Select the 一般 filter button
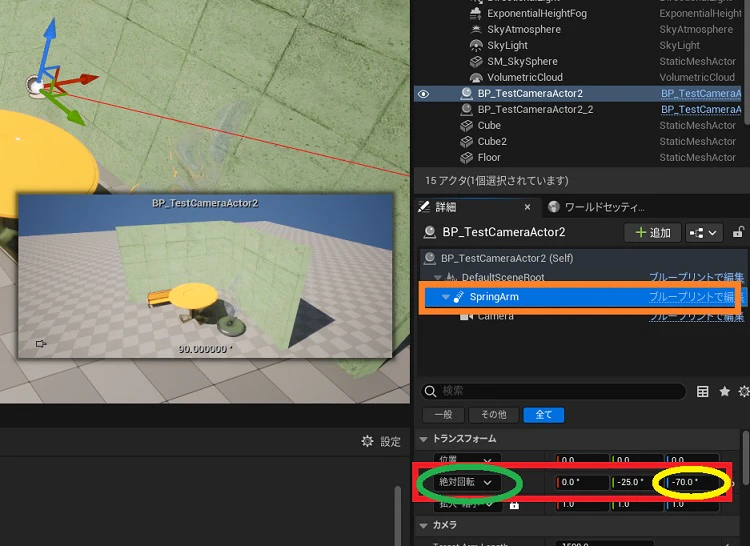The image size is (750, 546). click(x=443, y=415)
